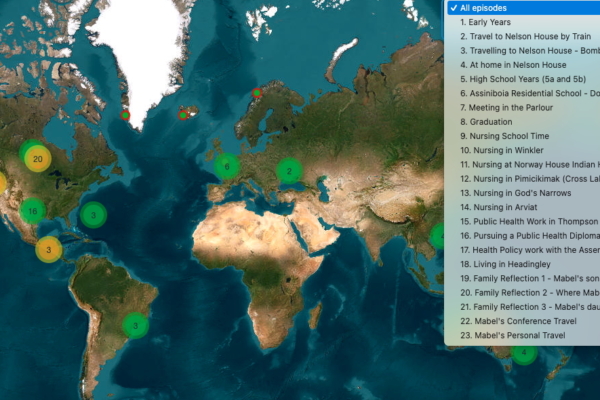Click the green cluster marker labeled 16
600x400 pixels.
tap(32, 211)
